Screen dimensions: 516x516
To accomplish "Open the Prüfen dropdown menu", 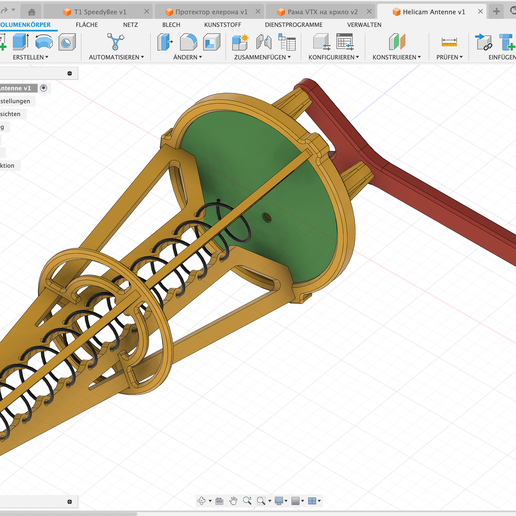I will coord(449,57).
